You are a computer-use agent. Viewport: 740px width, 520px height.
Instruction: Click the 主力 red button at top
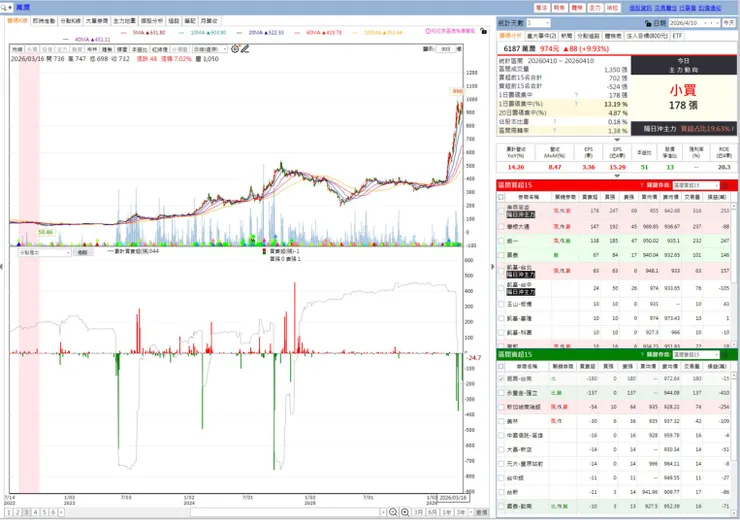point(595,8)
